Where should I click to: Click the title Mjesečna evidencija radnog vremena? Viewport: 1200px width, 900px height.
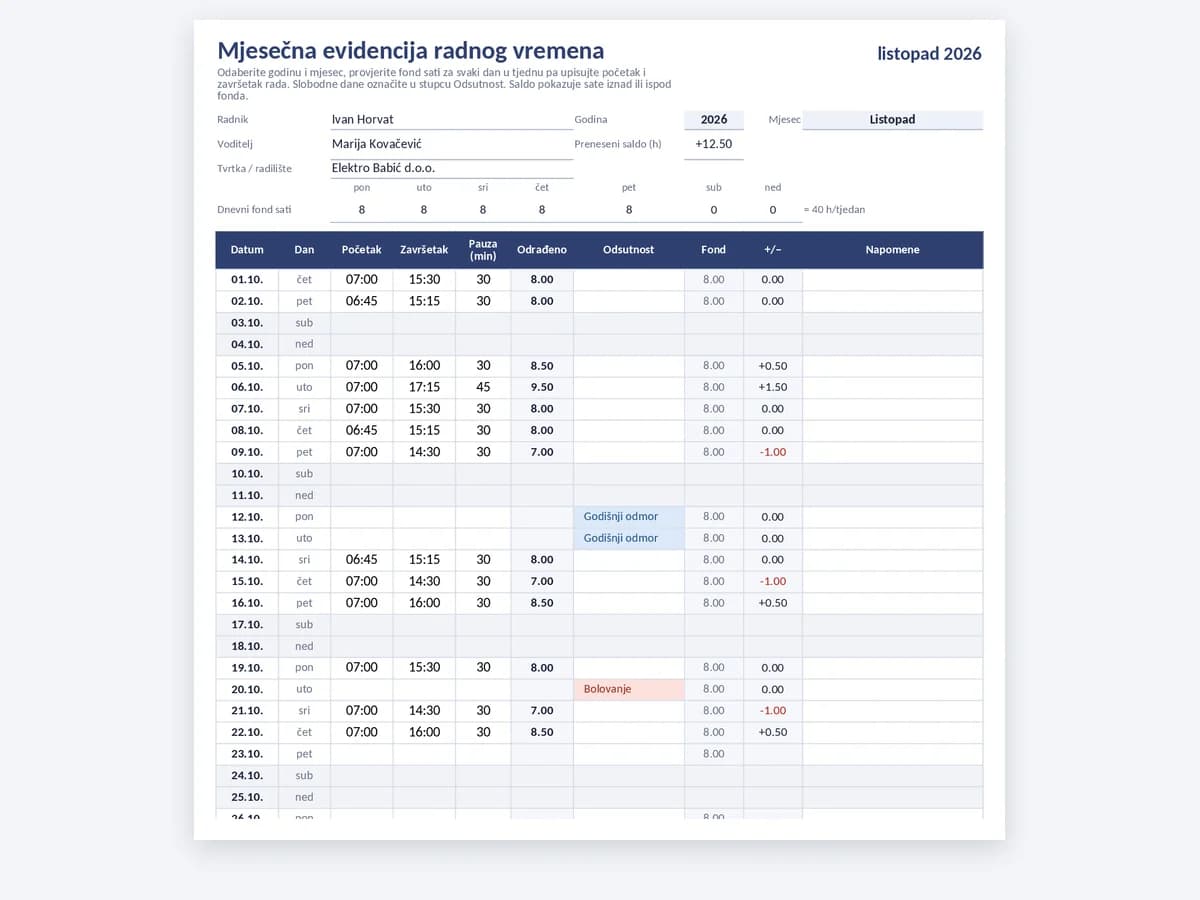[x=411, y=50]
